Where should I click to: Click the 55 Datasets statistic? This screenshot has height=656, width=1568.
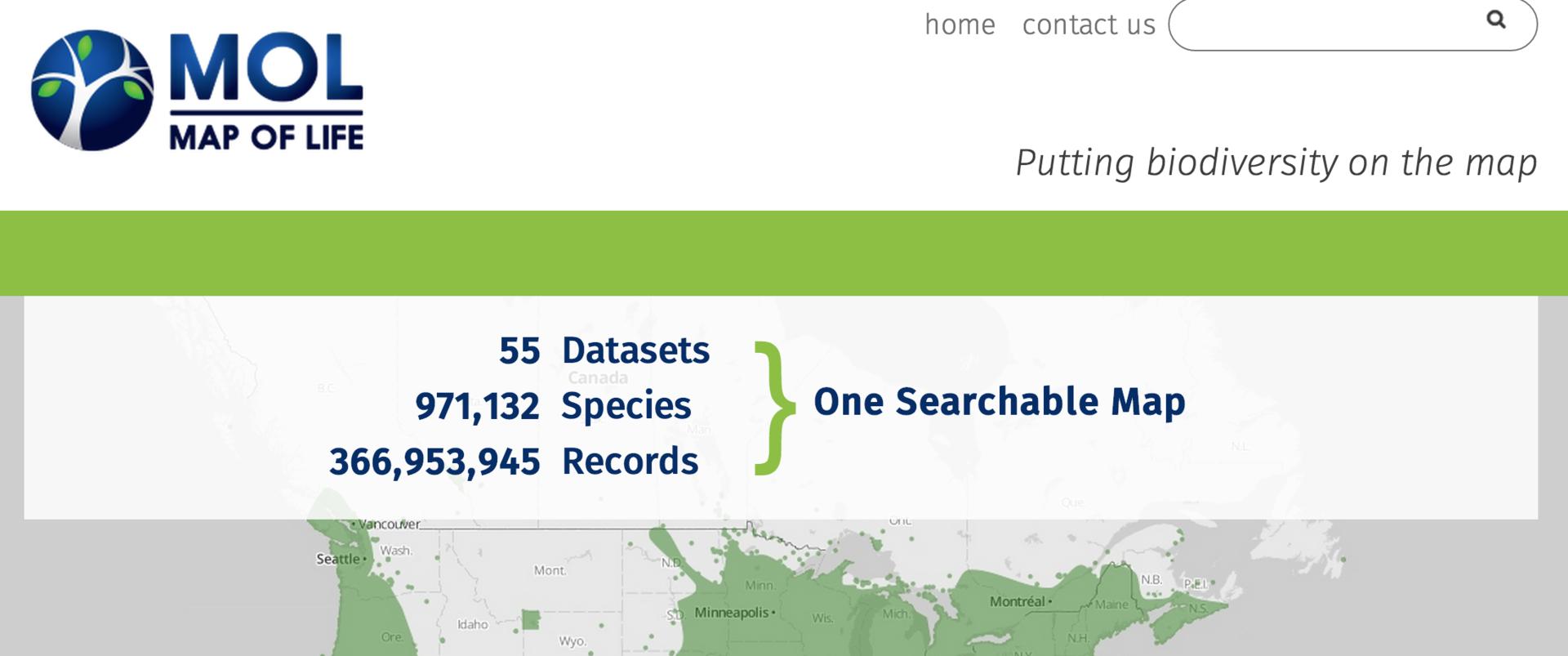pos(604,350)
